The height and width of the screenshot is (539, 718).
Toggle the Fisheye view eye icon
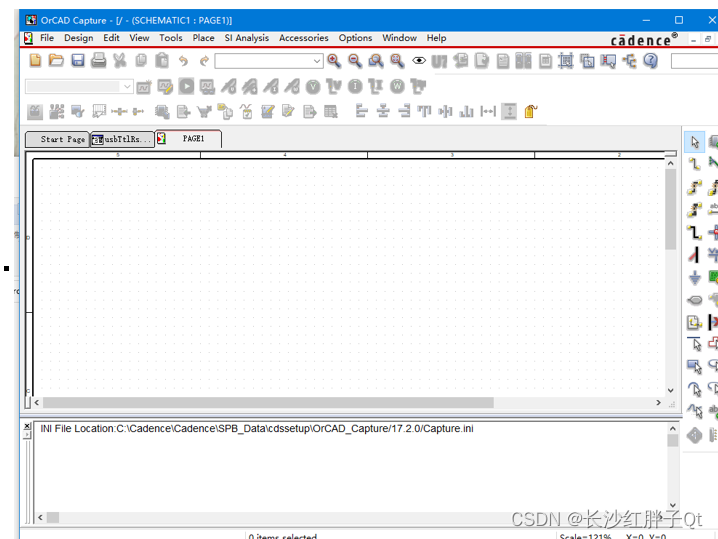(419, 60)
